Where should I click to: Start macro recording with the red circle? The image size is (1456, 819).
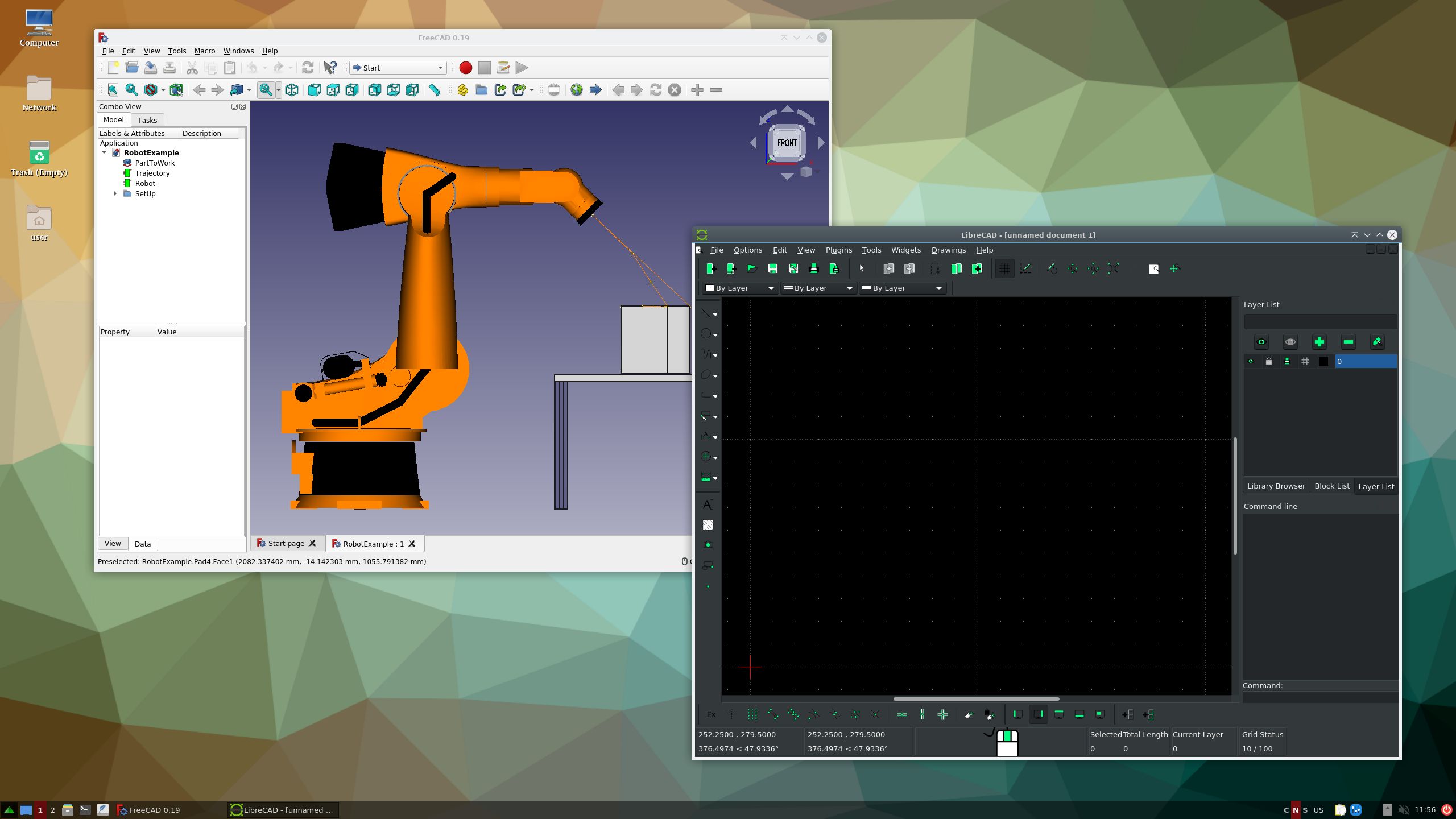click(465, 68)
